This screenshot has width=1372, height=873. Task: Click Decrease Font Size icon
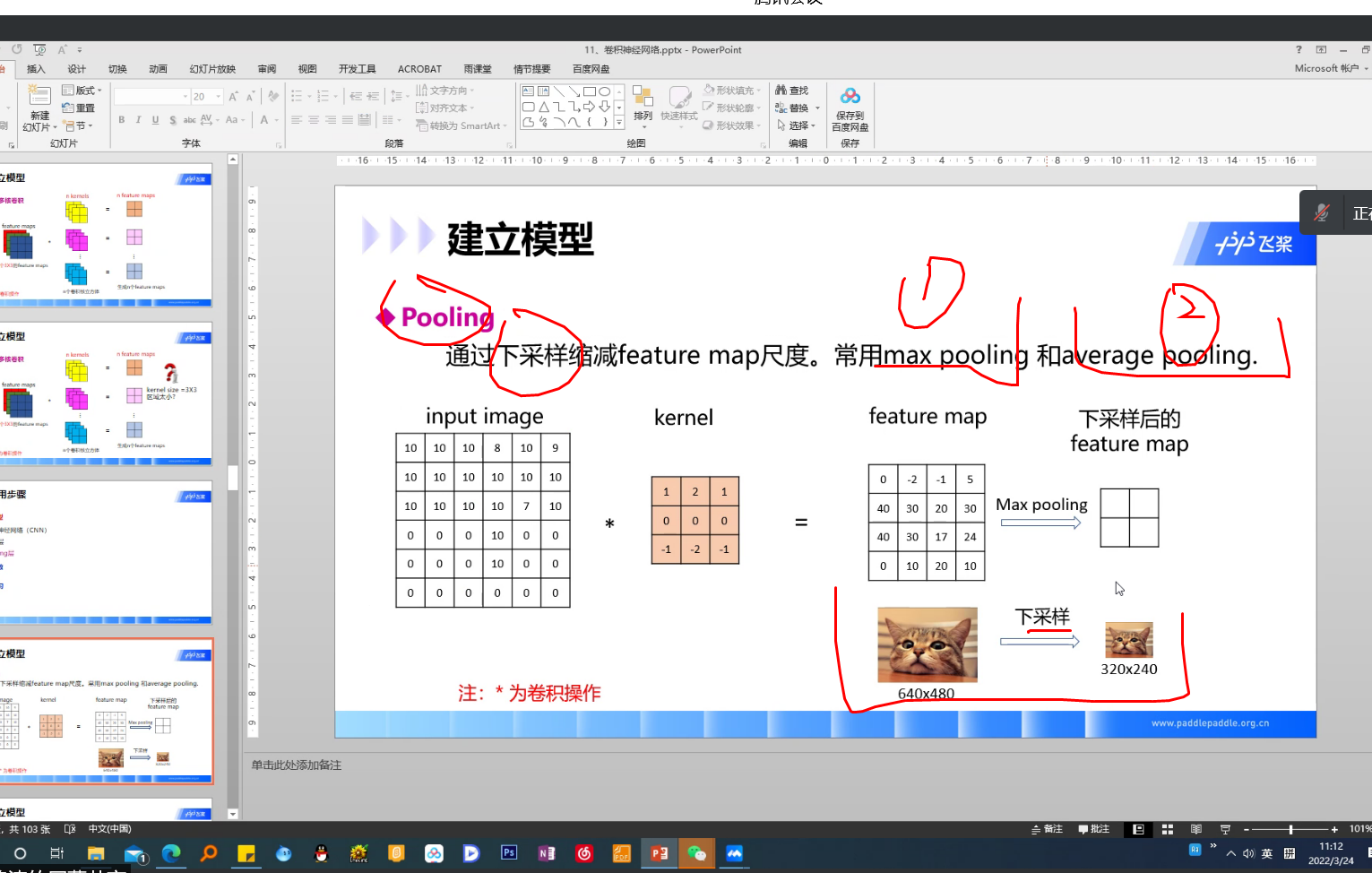250,97
